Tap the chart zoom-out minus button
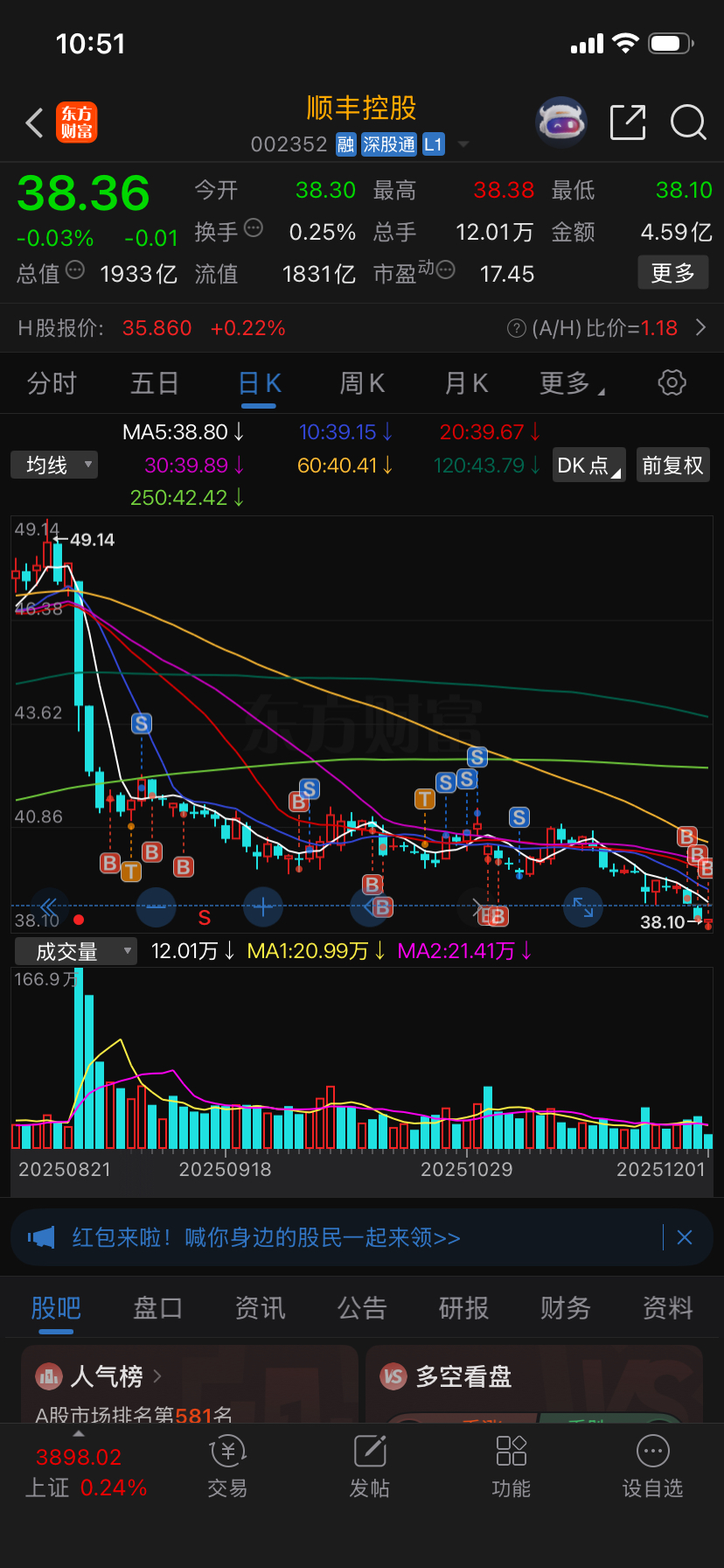Screen dimensions: 724x1568 pos(157,906)
